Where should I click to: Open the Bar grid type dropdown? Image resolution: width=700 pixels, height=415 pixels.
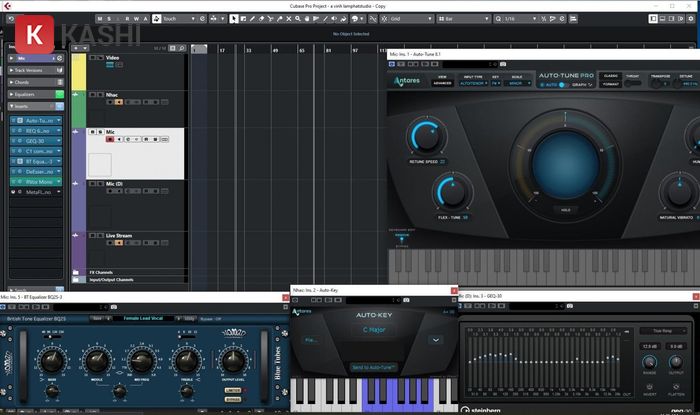coord(464,19)
